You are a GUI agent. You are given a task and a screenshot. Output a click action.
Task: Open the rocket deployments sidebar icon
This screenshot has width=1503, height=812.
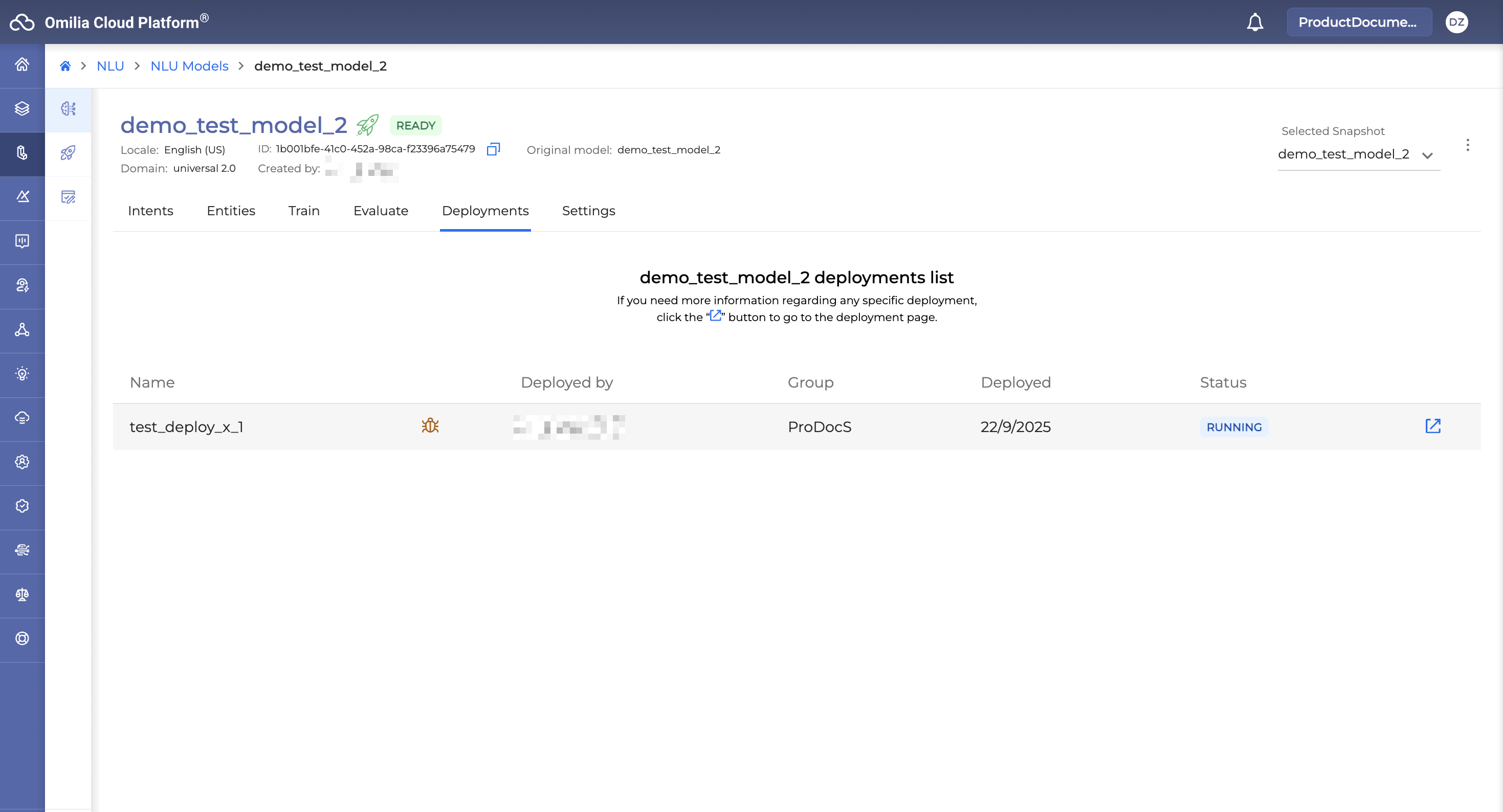pos(68,153)
